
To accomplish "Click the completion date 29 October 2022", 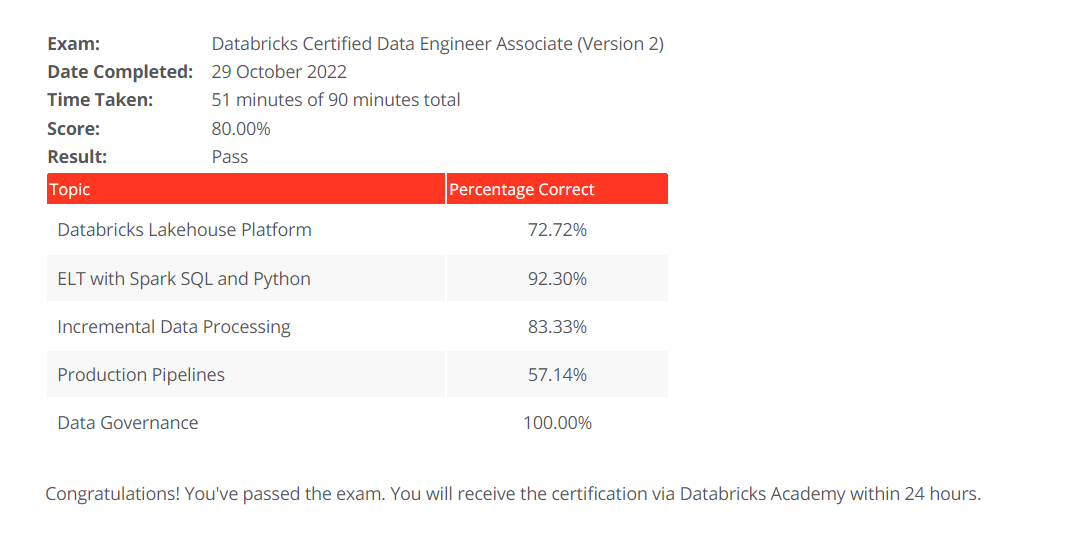I will coord(279,72).
